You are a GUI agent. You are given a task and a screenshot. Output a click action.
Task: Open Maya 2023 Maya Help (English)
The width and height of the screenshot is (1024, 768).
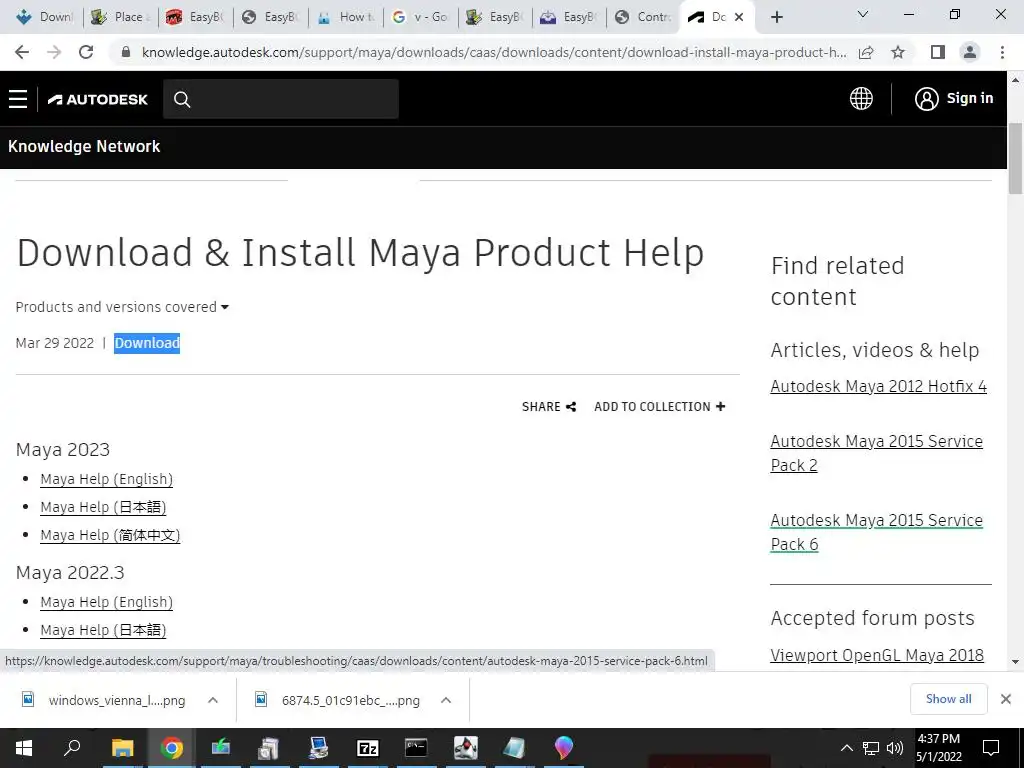[106, 479]
